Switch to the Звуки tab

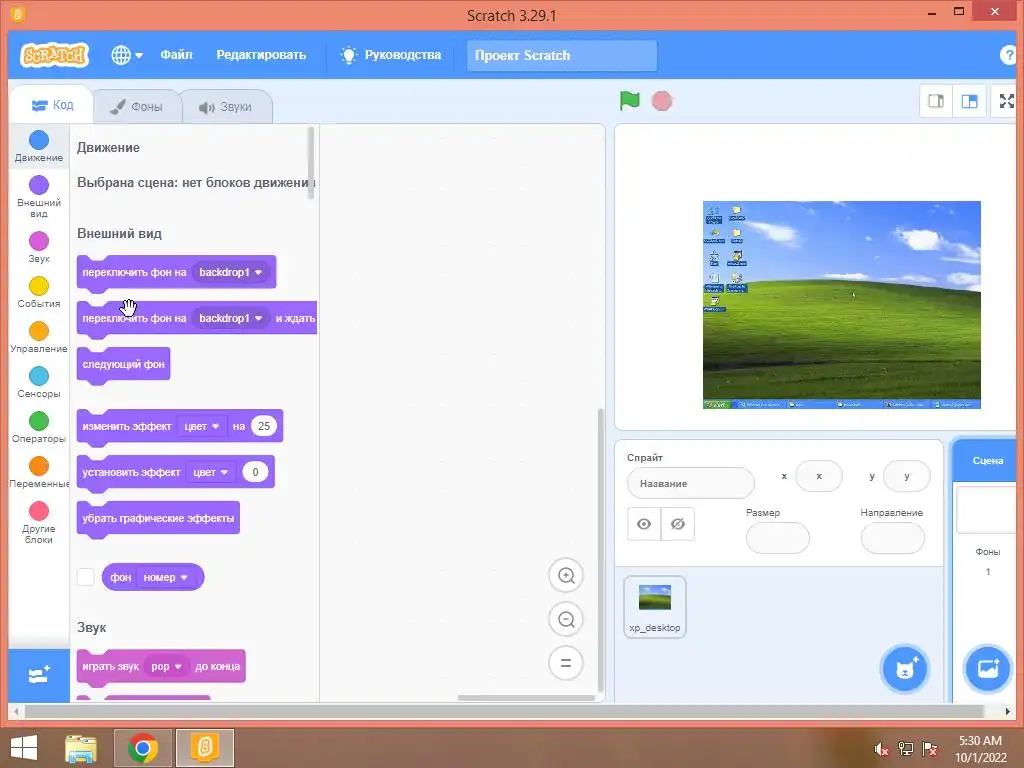pos(226,107)
